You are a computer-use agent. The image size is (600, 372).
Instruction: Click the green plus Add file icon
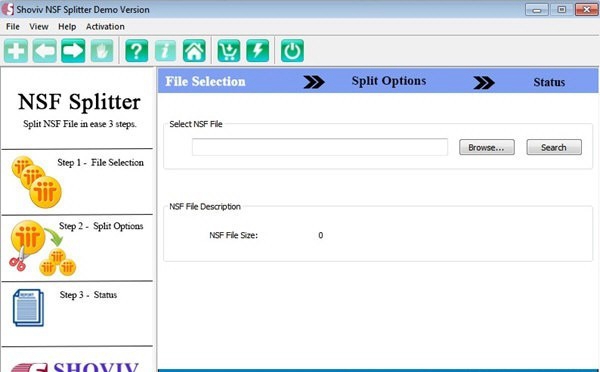(x=16, y=51)
